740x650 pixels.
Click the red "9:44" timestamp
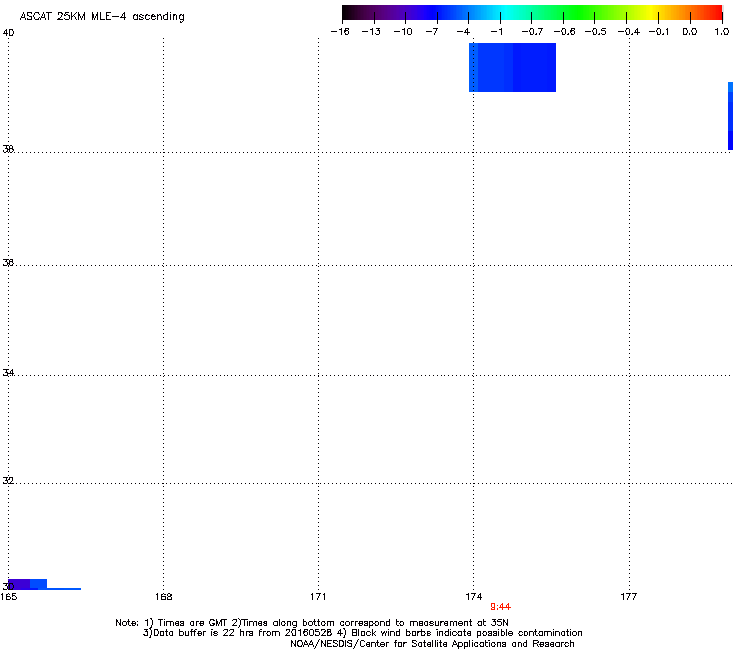coord(500,607)
